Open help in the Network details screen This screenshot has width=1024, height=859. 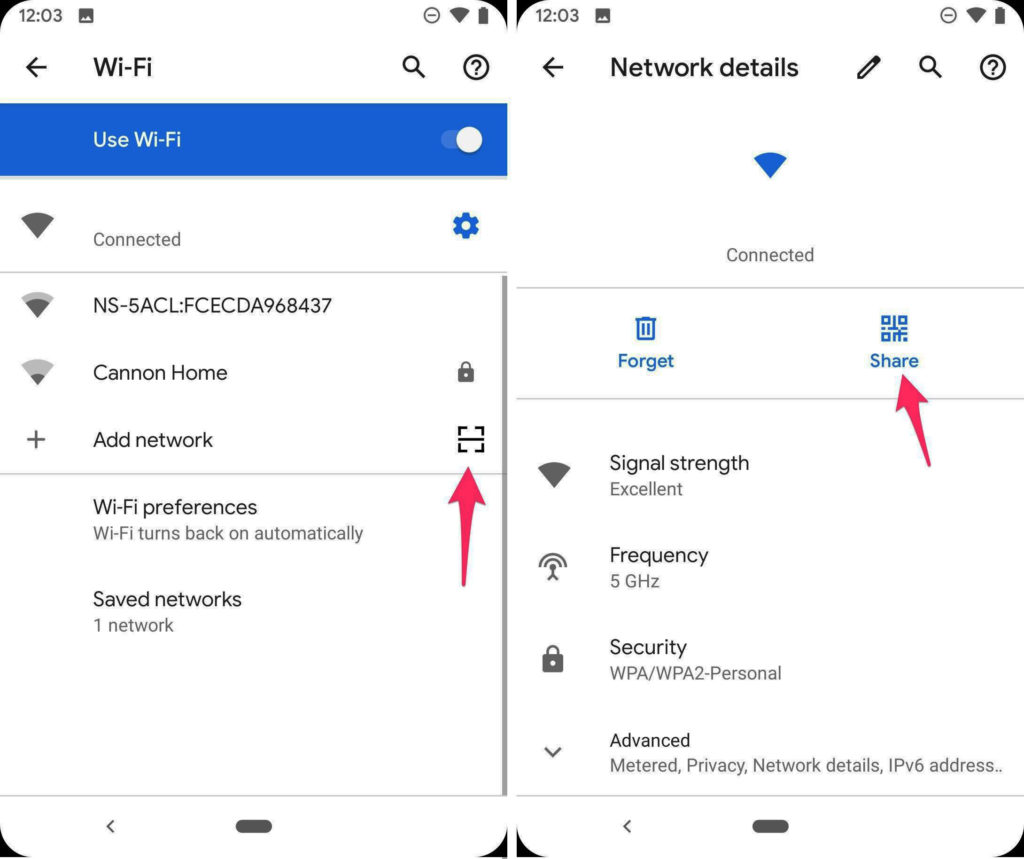click(993, 67)
